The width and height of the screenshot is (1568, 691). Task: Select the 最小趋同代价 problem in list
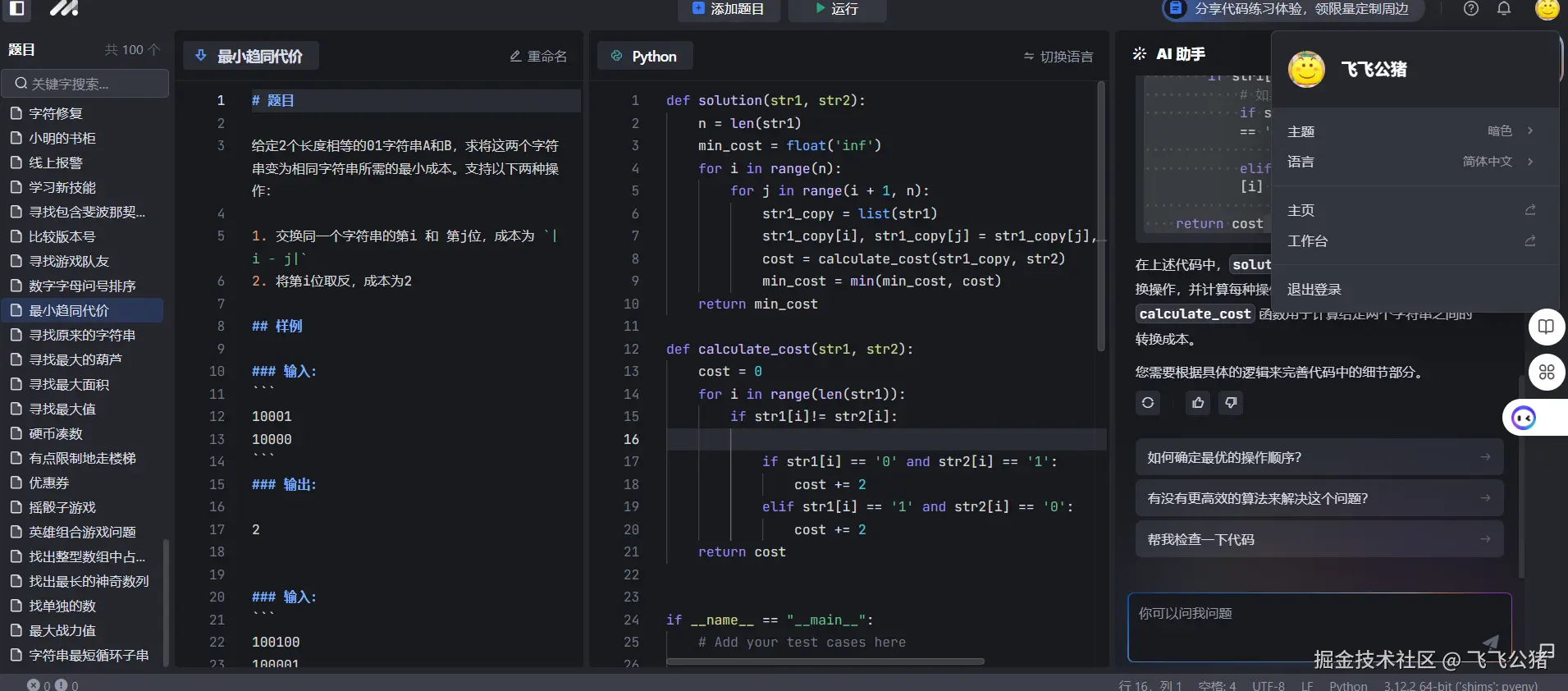tap(83, 310)
